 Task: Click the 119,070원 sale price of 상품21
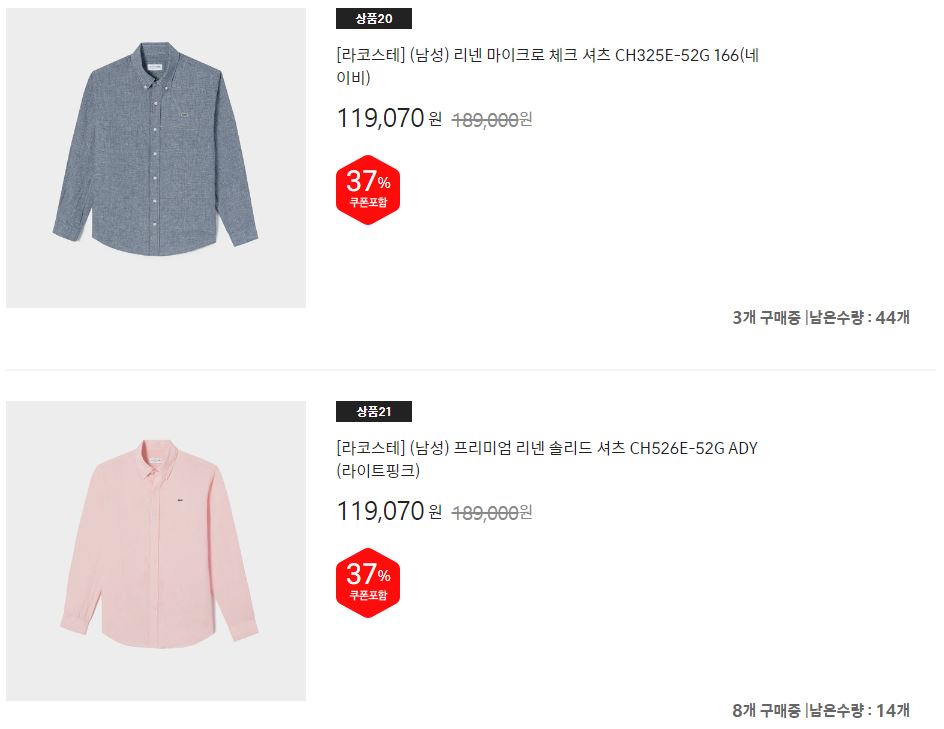pyautogui.click(x=389, y=511)
